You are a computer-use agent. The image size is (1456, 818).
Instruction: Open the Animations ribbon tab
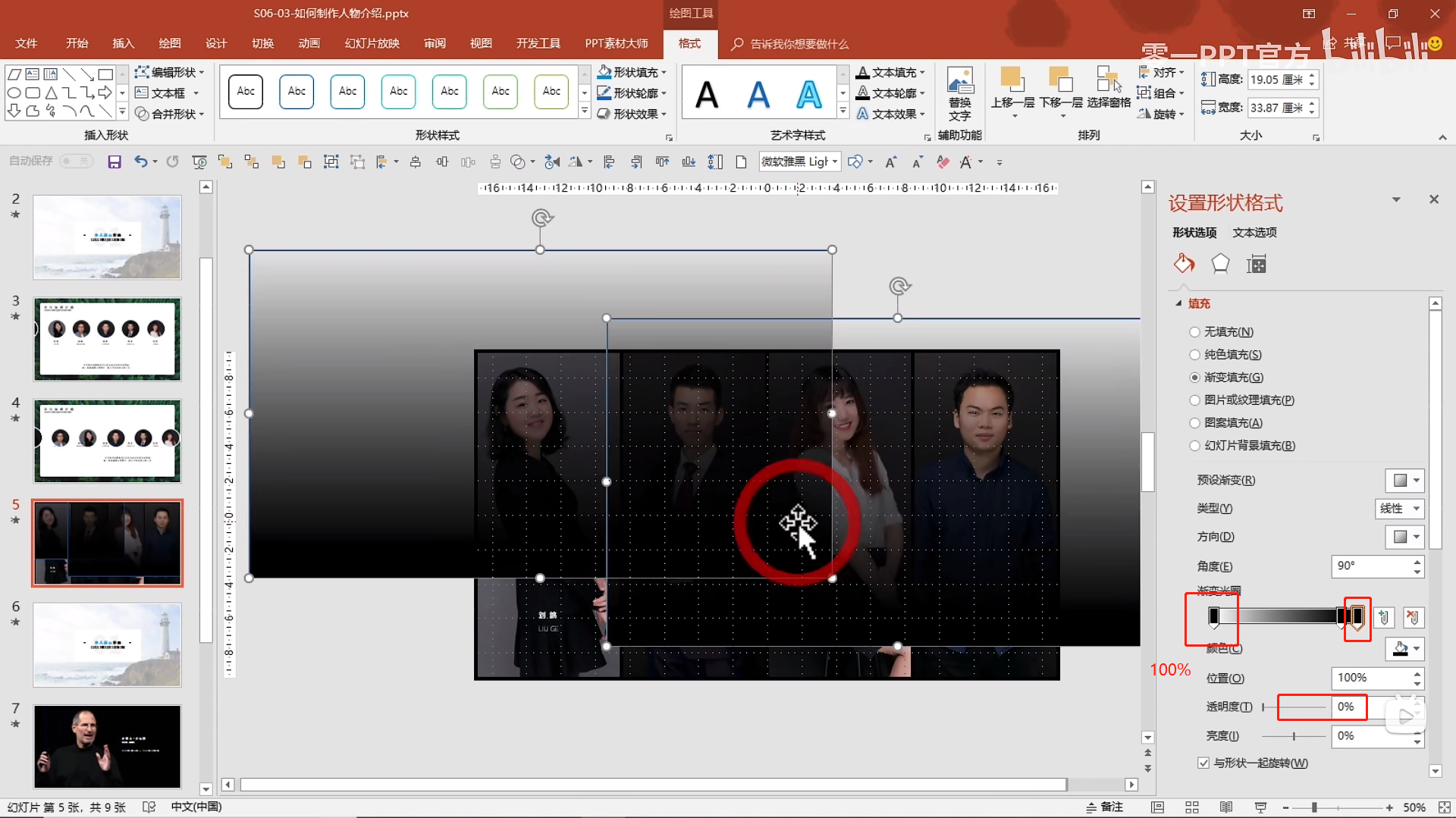click(309, 43)
